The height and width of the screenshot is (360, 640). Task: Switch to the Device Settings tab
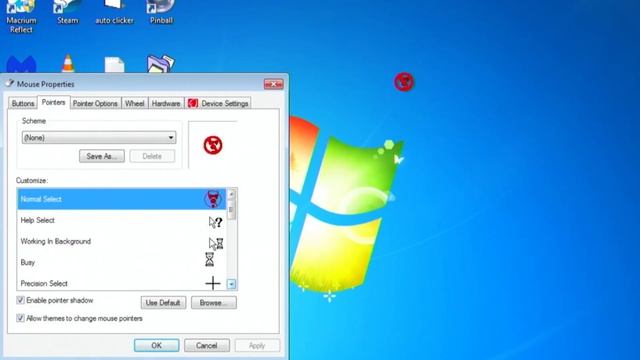point(218,104)
